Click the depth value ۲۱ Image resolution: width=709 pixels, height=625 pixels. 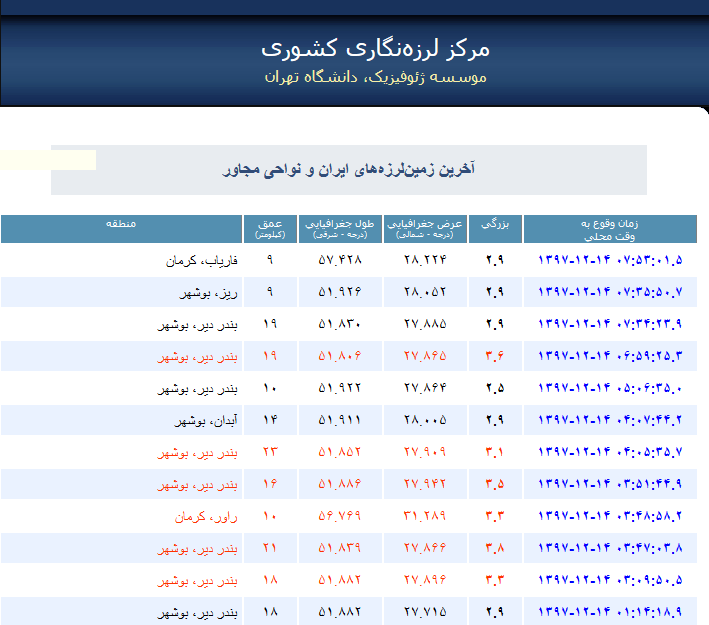pyautogui.click(x=270, y=548)
